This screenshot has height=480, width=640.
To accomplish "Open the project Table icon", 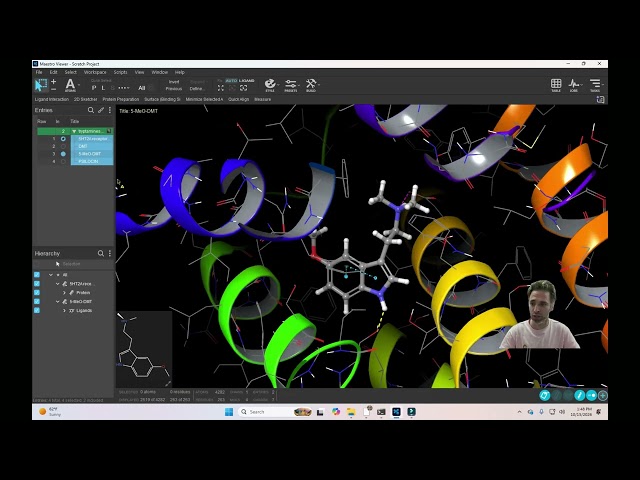I will pos(556,85).
